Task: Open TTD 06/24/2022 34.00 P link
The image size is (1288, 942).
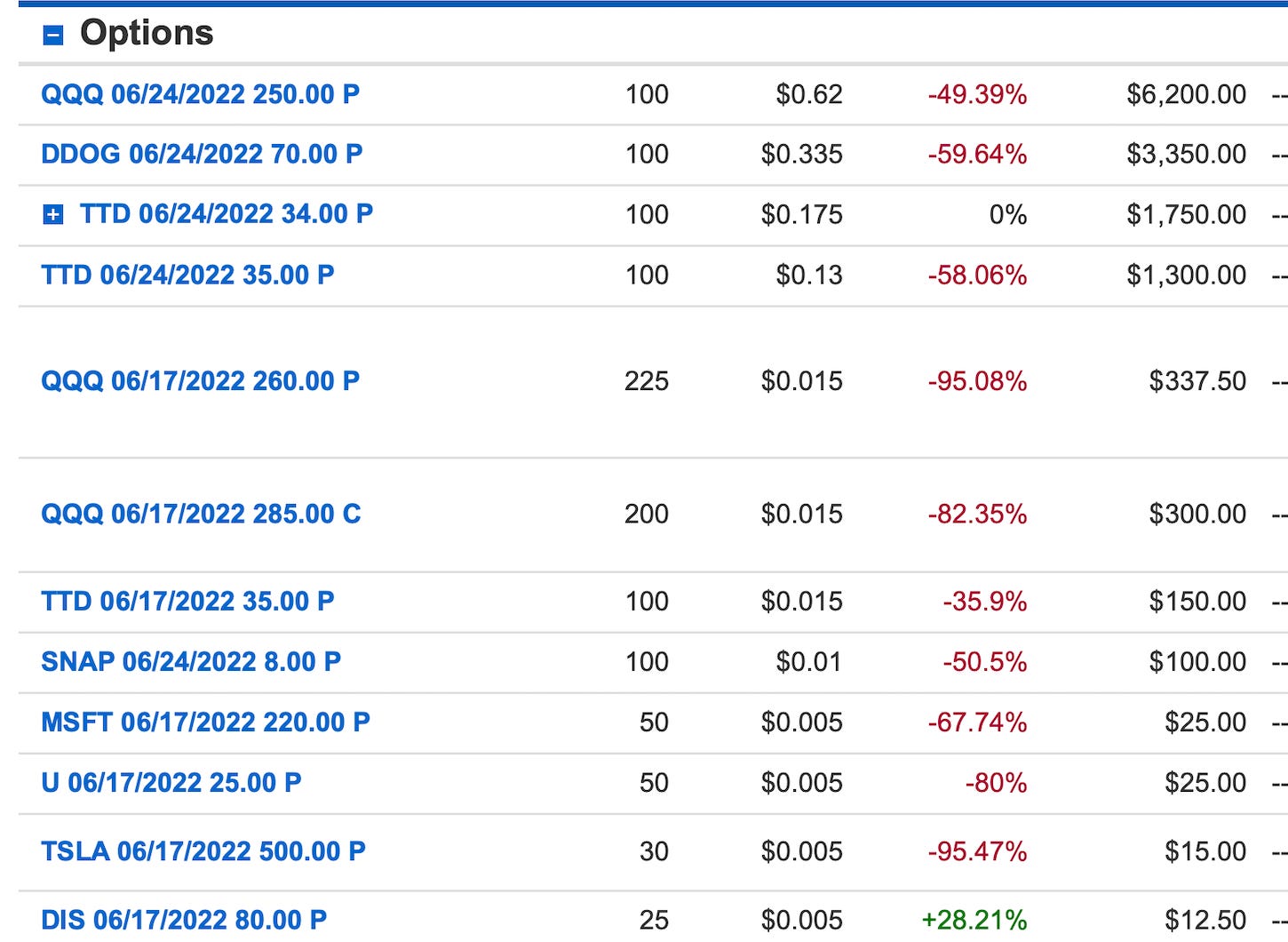Action: coord(227,213)
